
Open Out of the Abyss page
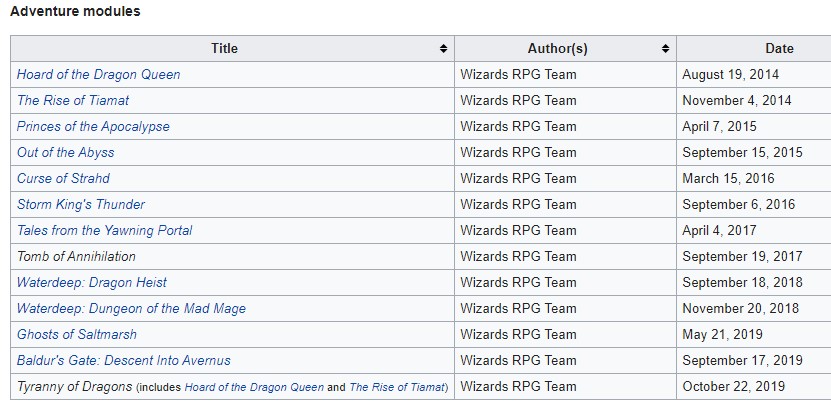(65, 153)
